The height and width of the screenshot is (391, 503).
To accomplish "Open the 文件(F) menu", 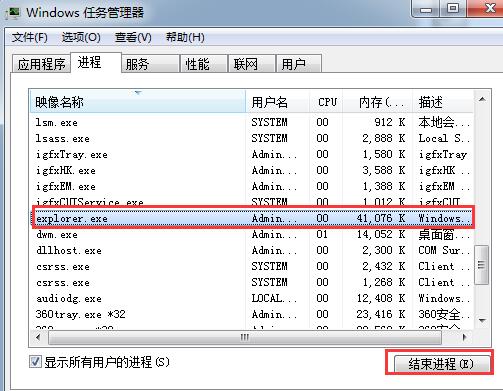I will coord(29,37).
